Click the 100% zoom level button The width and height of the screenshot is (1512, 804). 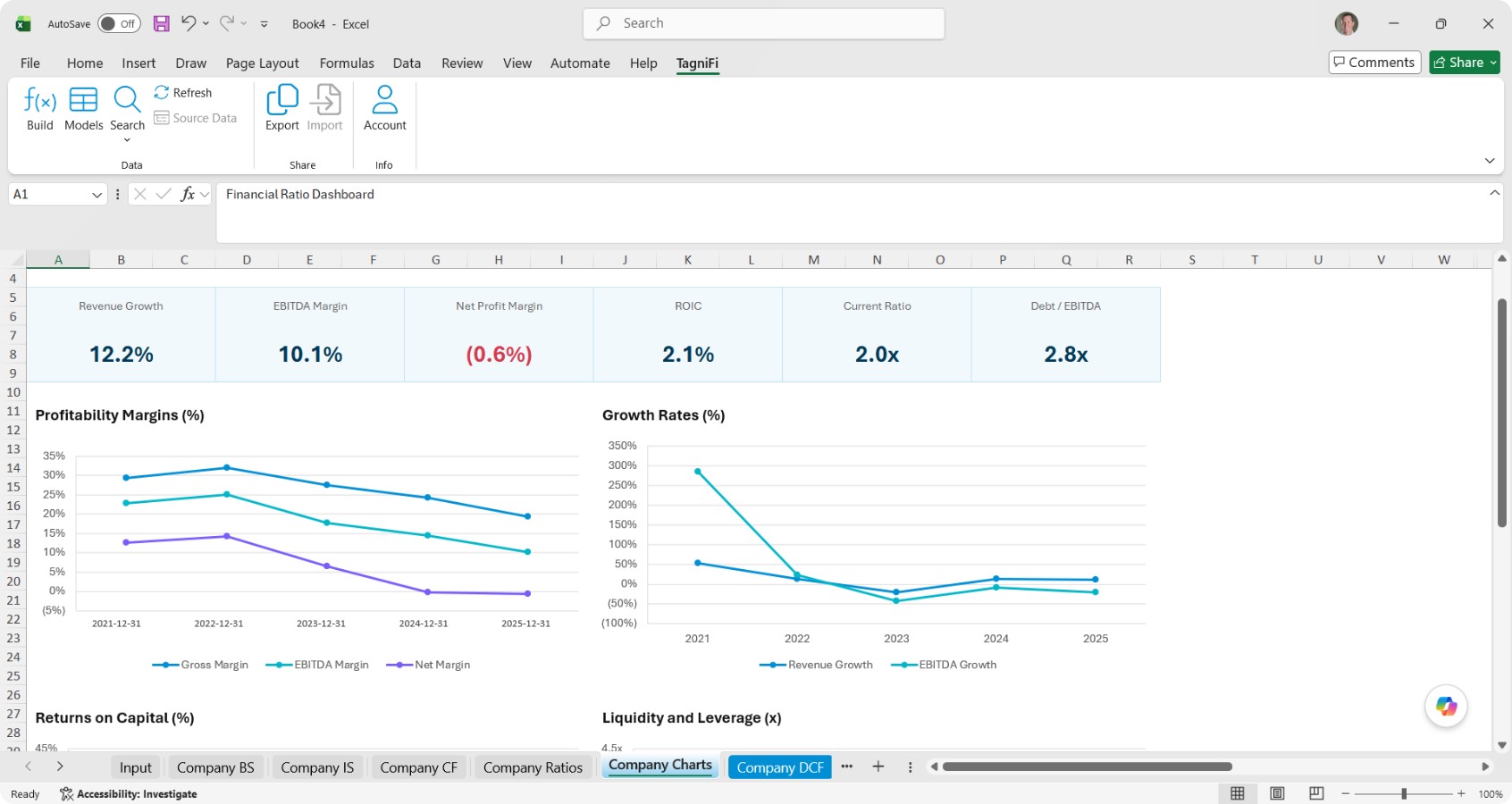[1490, 794]
